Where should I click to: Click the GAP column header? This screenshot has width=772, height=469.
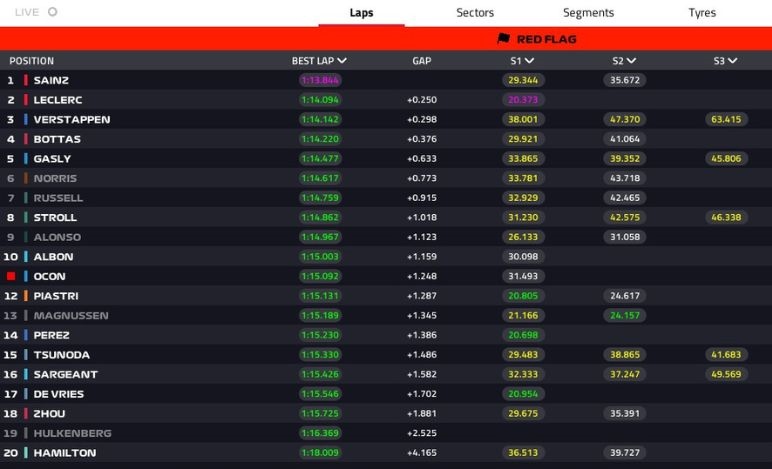click(421, 61)
